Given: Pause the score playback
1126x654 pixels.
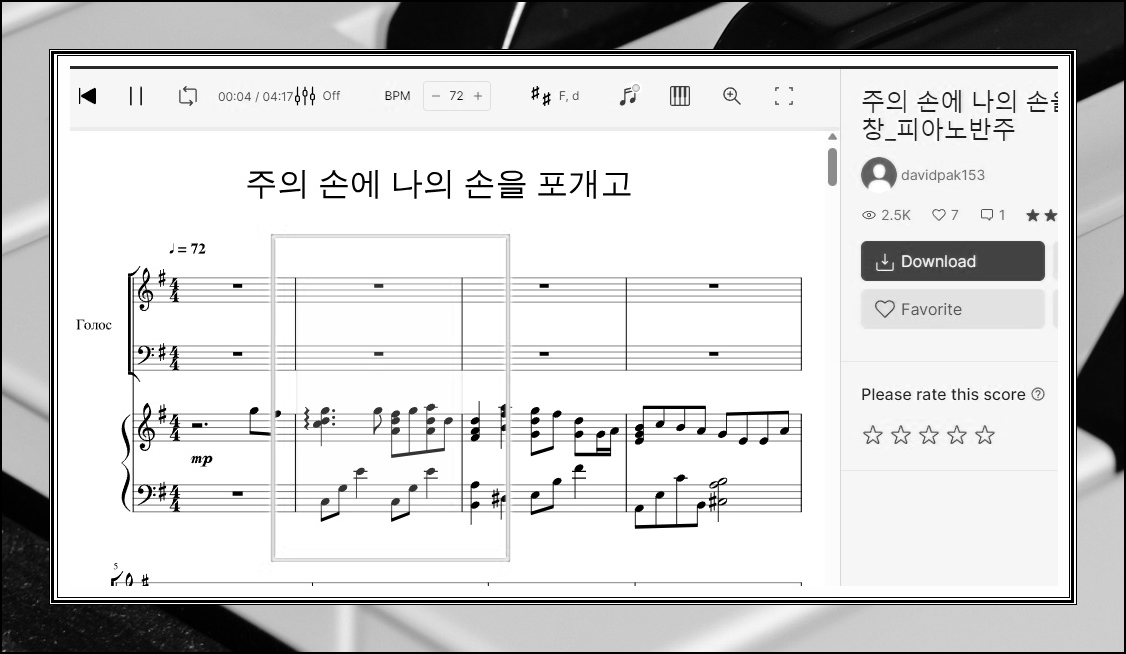Looking at the screenshot, I should click(x=136, y=96).
